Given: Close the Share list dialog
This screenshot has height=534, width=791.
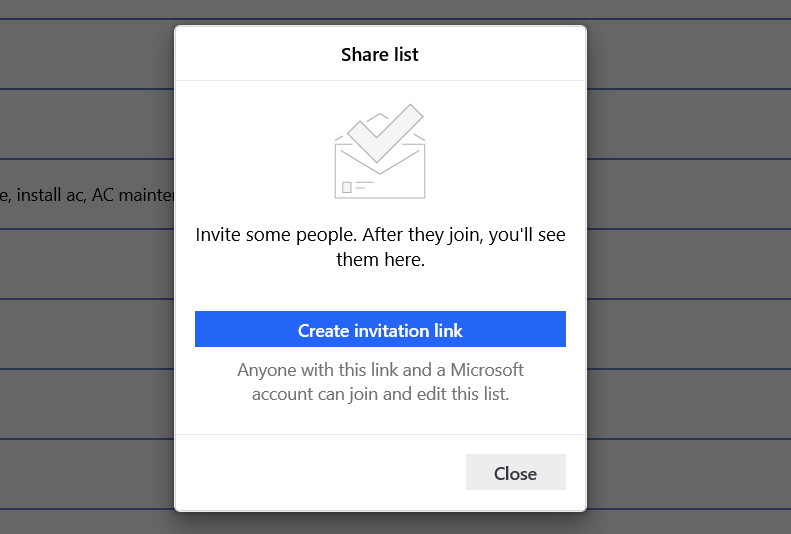Looking at the screenshot, I should (x=515, y=473).
